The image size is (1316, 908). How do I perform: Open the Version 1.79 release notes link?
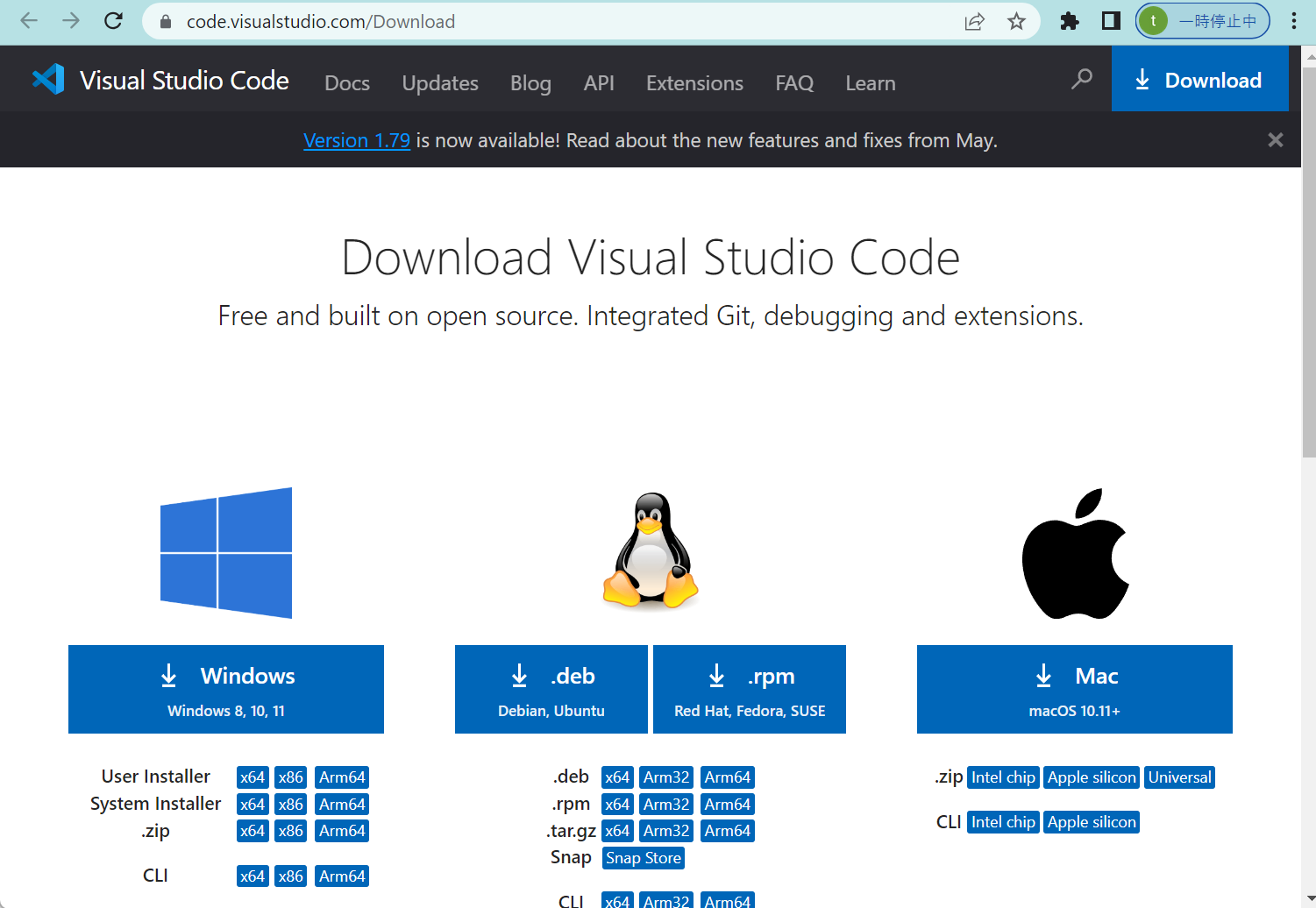356,140
